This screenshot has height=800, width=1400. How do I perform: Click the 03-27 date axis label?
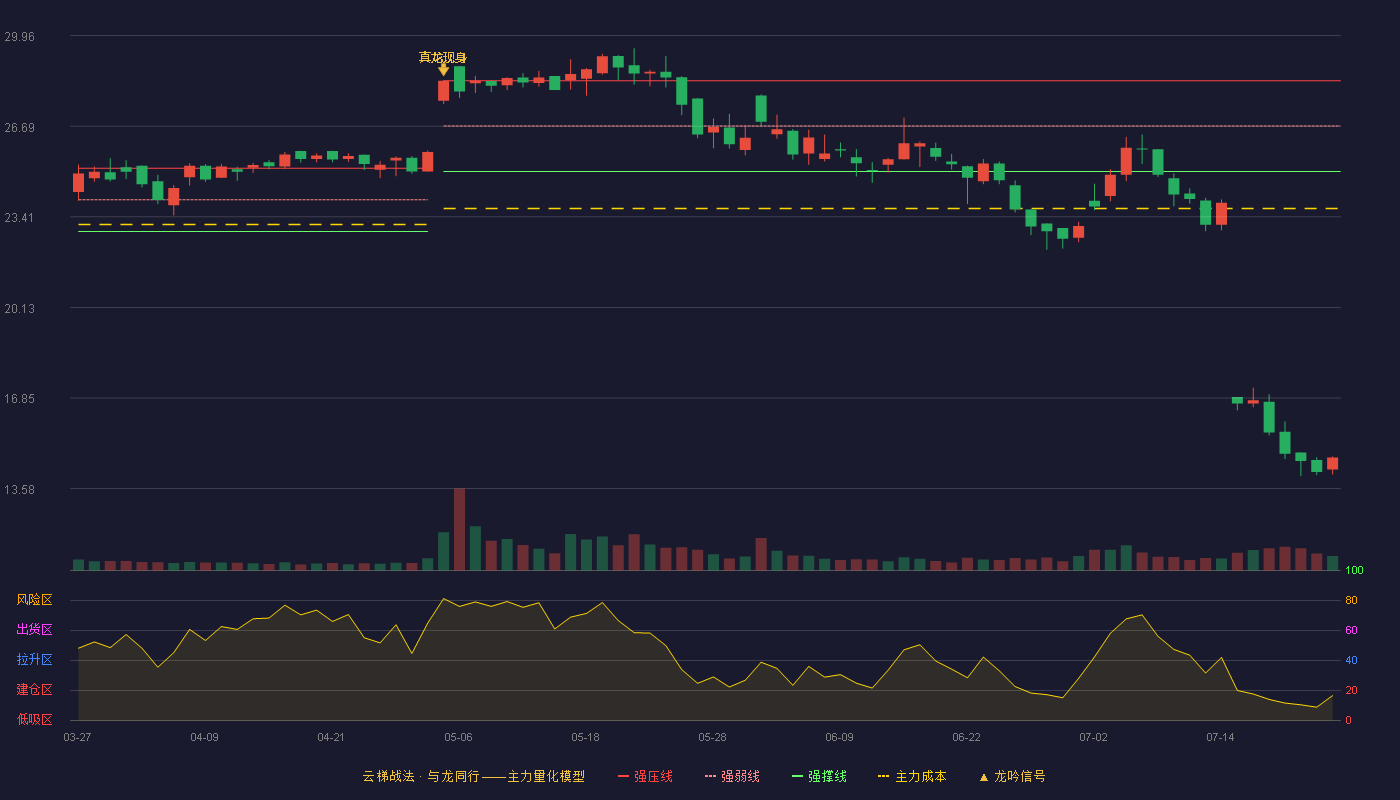77,737
